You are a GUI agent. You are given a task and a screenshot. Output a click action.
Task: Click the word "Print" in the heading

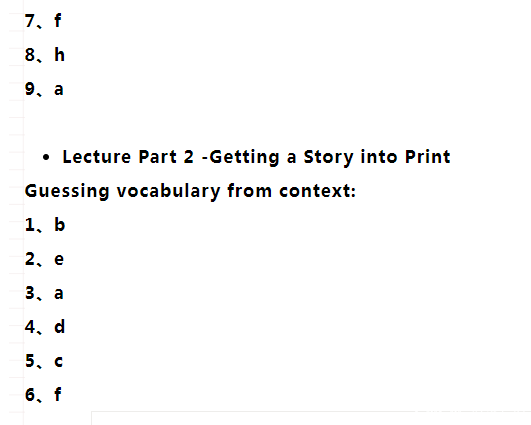(427, 157)
